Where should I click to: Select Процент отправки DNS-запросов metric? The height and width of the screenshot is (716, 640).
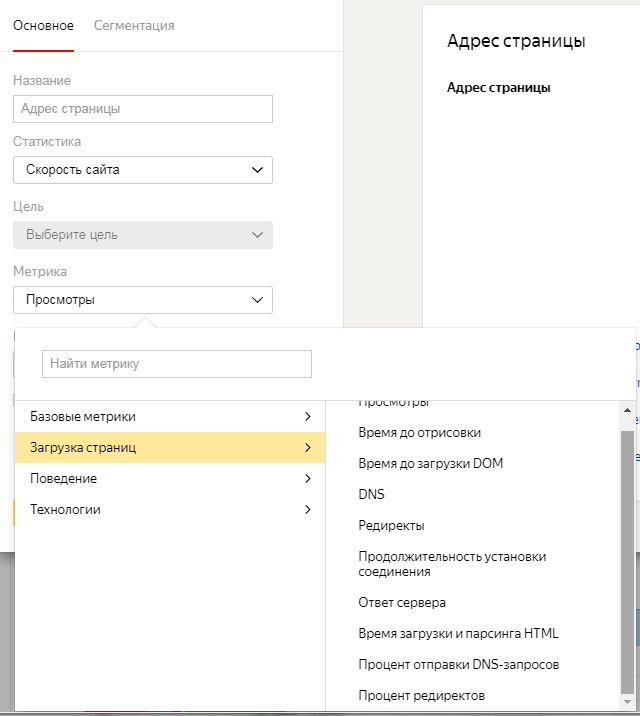pyautogui.click(x=458, y=664)
